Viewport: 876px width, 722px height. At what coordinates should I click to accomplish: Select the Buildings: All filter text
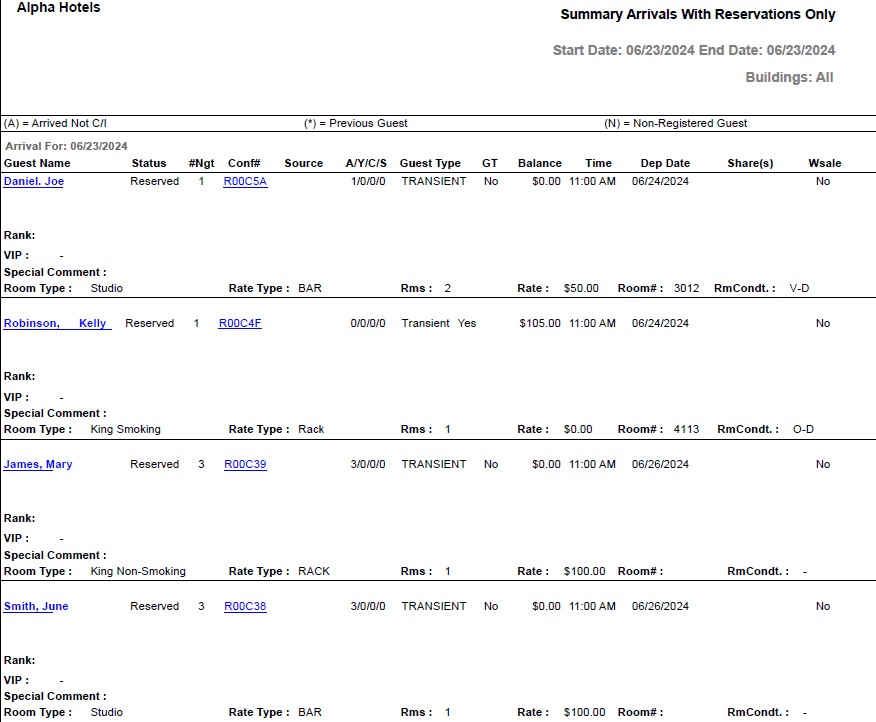pyautogui.click(x=787, y=77)
